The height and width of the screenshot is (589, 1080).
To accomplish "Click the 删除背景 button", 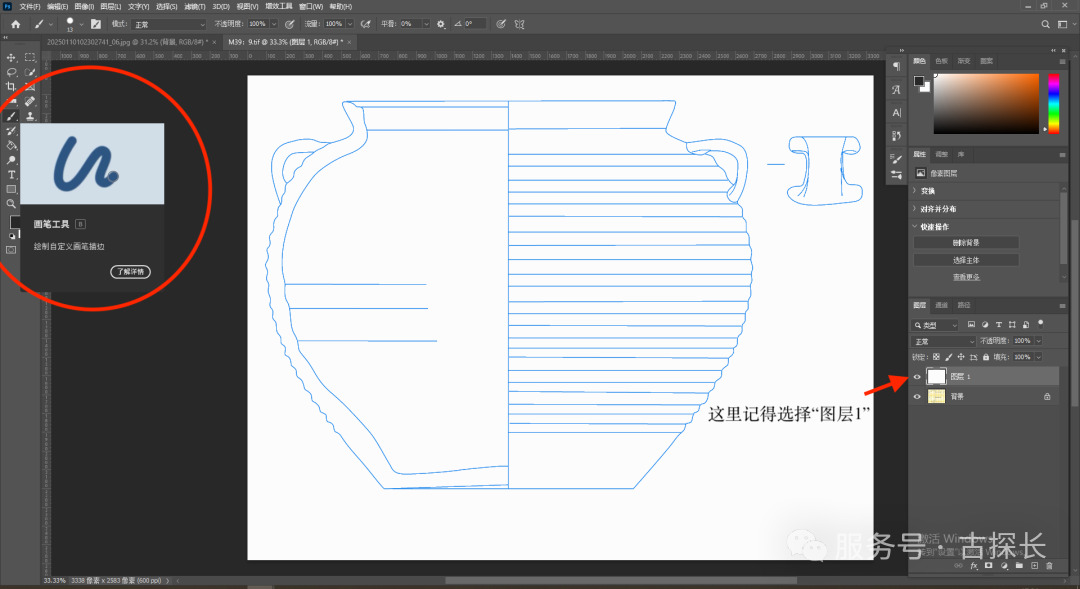I will click(x=966, y=242).
